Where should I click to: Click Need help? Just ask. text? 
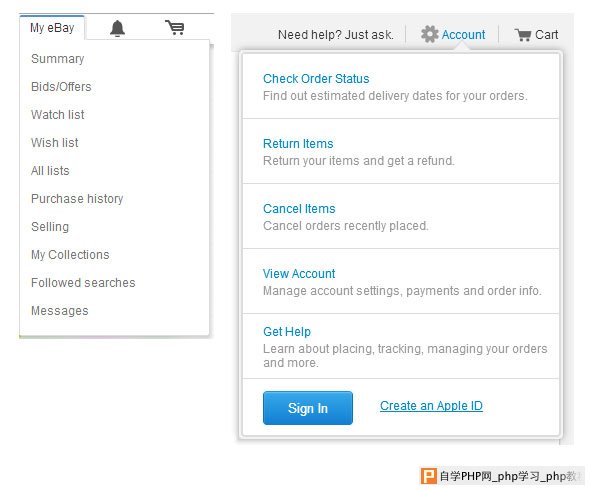(336, 35)
